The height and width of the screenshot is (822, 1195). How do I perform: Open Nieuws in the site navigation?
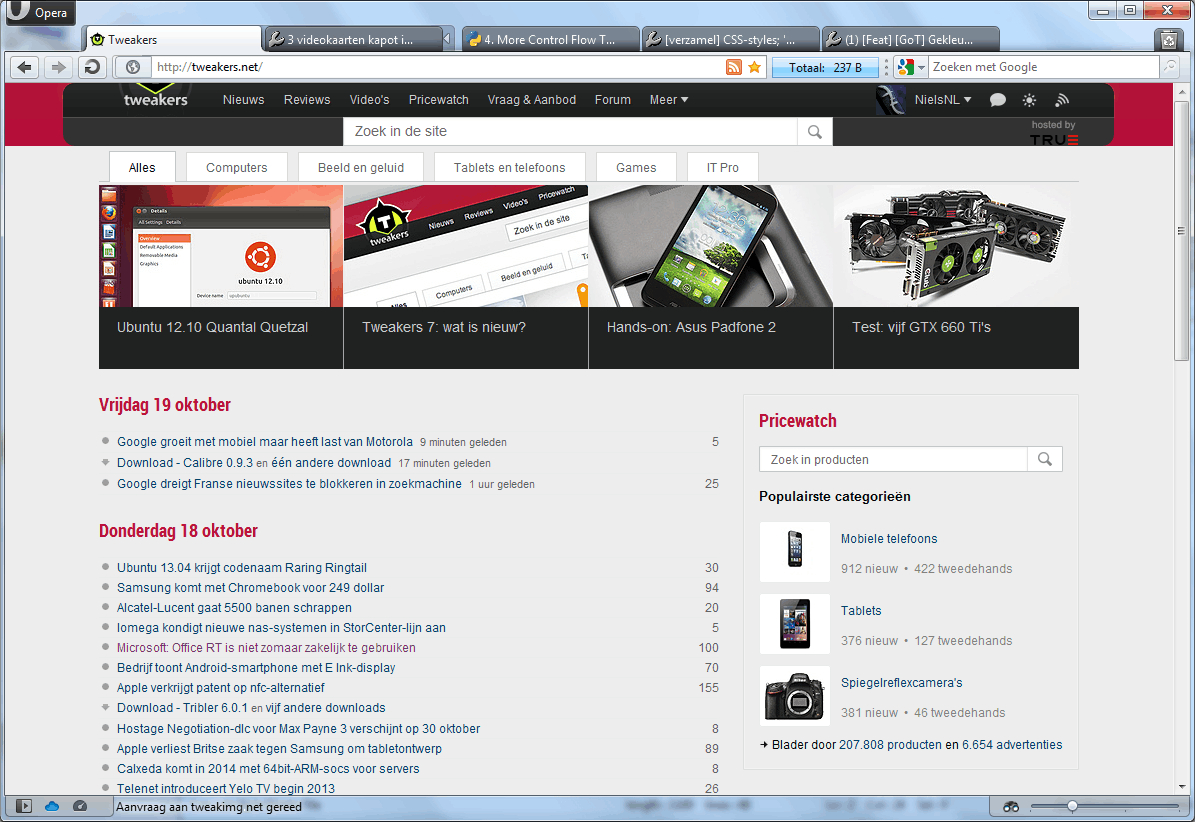pos(243,100)
